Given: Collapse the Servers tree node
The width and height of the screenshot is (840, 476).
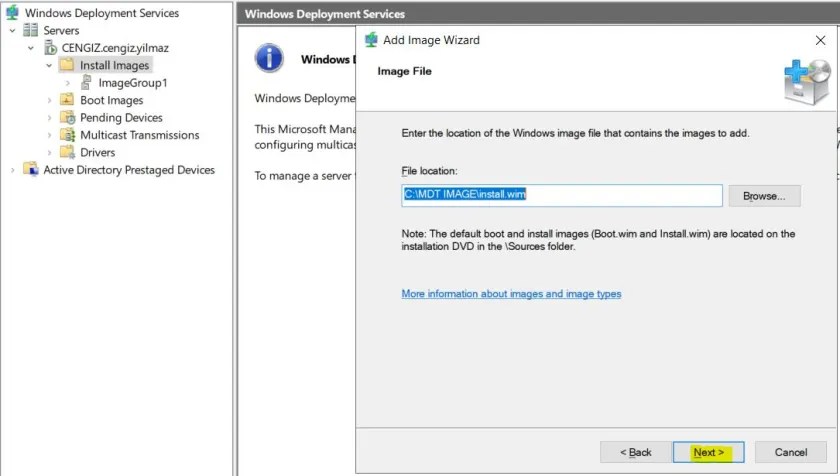Looking at the screenshot, I should (x=12, y=31).
